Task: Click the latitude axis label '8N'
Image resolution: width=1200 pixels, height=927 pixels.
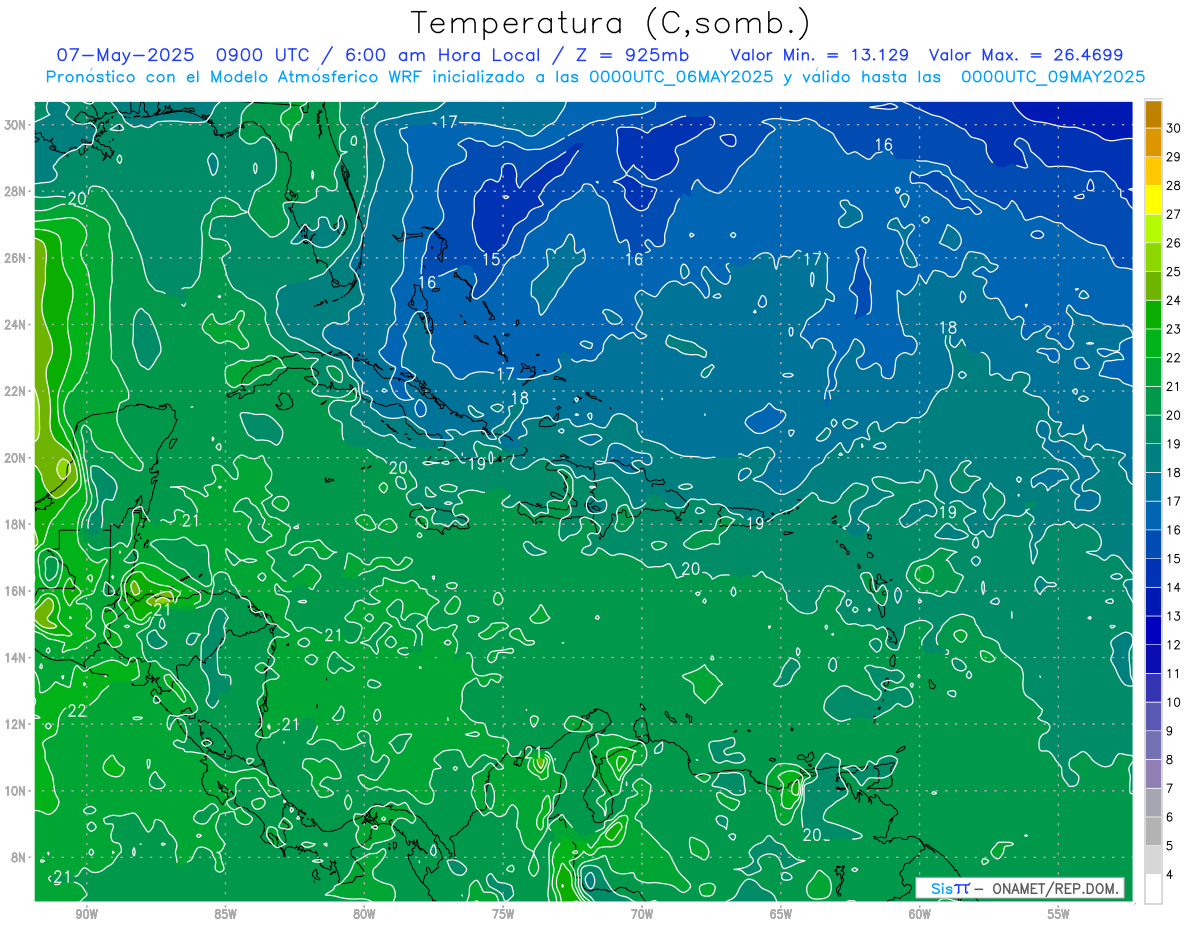Action: click(18, 857)
